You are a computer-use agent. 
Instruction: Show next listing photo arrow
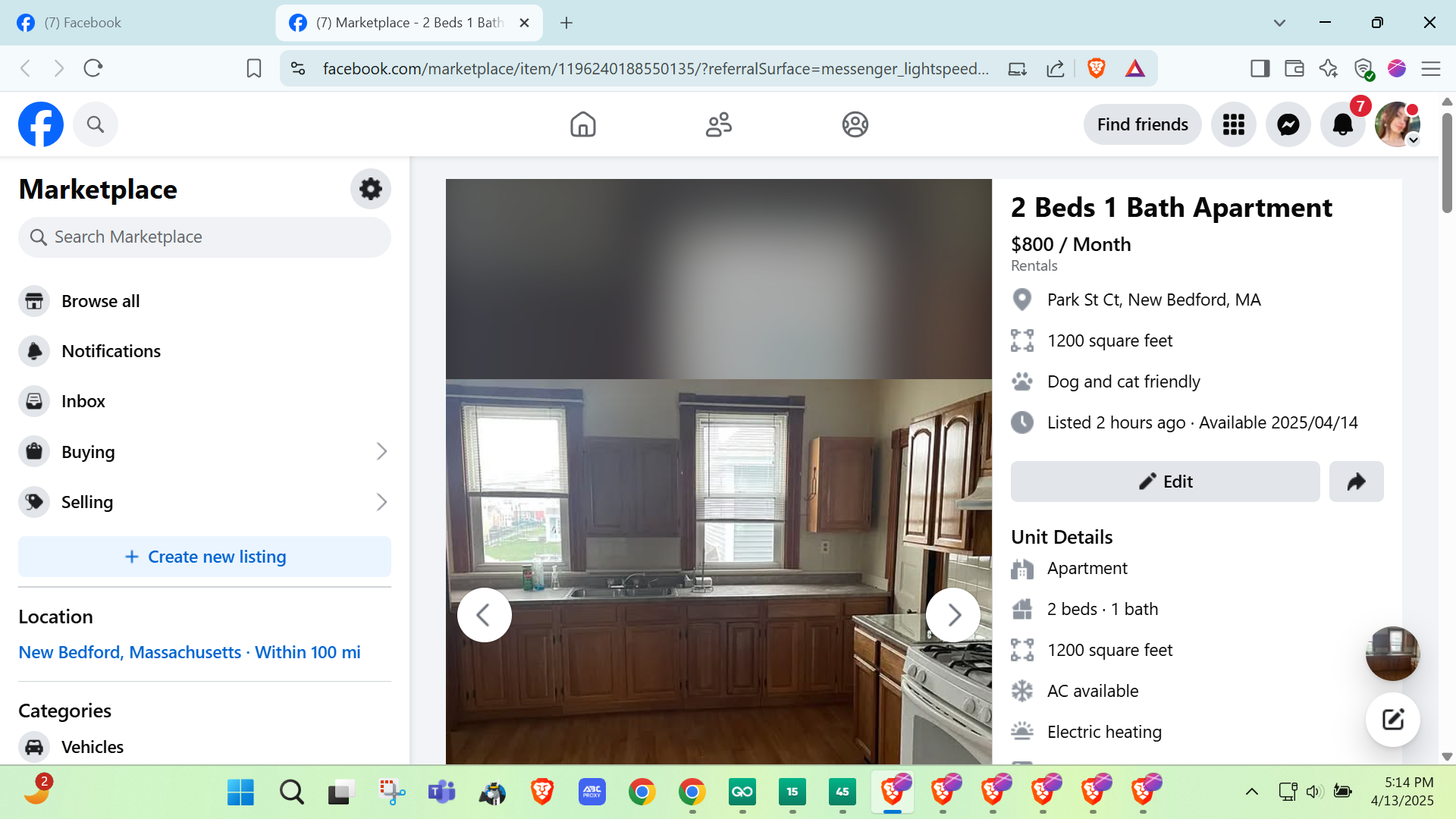953,615
